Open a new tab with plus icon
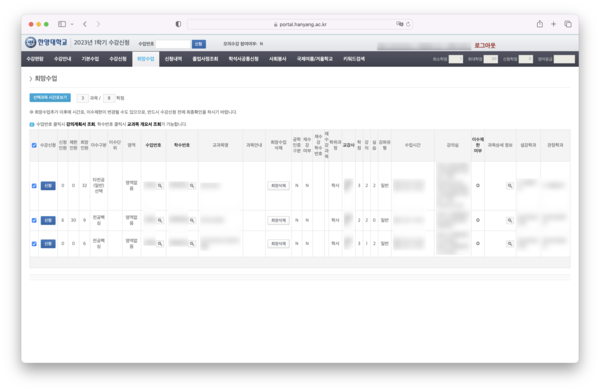The height and width of the screenshot is (391, 600). point(553,24)
